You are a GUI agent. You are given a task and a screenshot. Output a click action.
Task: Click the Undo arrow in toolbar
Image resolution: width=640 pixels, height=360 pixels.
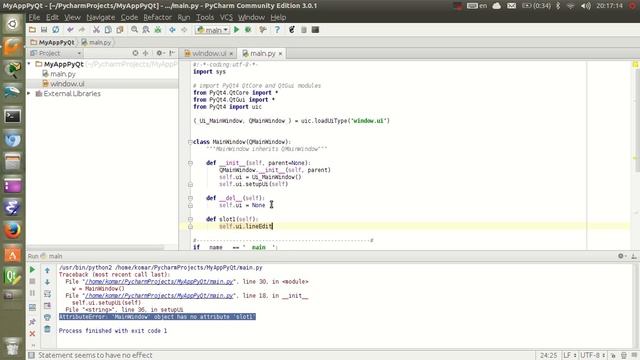pos(70,30)
